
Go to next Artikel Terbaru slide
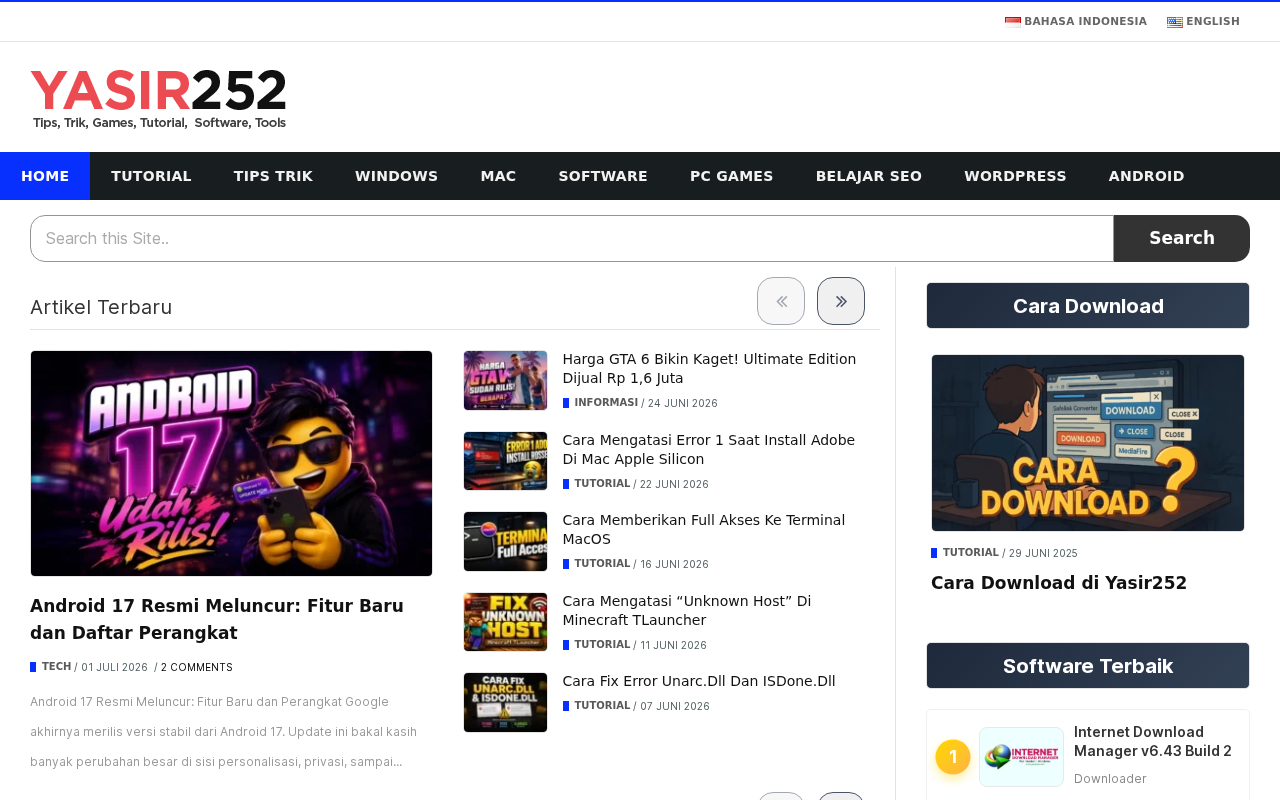click(841, 301)
